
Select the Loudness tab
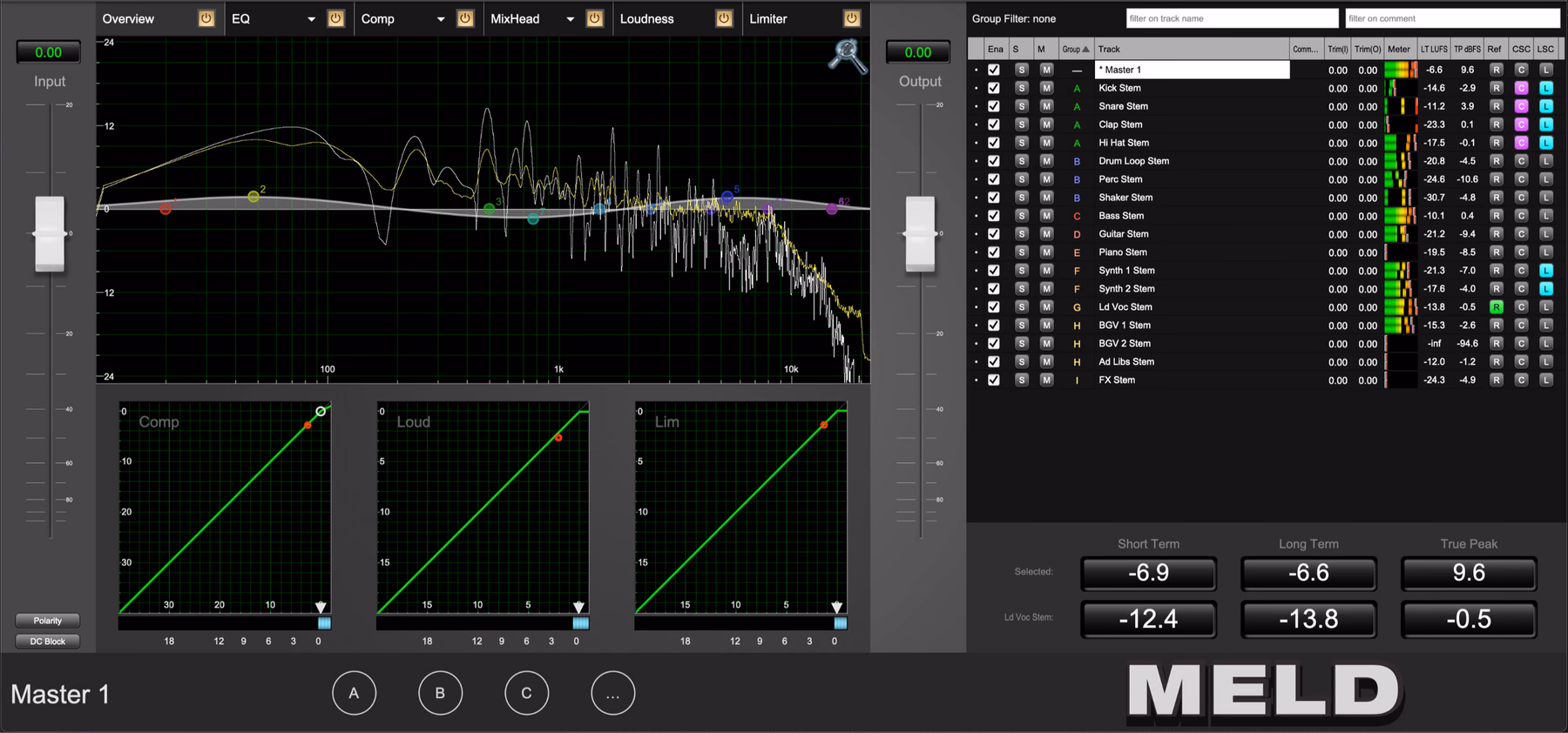coord(646,18)
